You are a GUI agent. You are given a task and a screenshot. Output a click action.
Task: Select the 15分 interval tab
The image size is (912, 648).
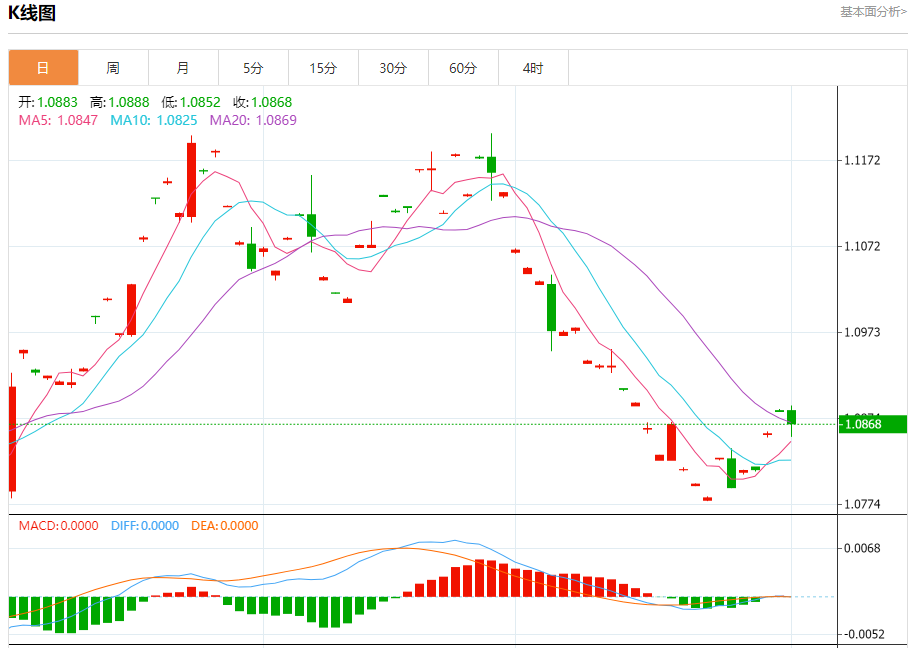[x=323, y=68]
